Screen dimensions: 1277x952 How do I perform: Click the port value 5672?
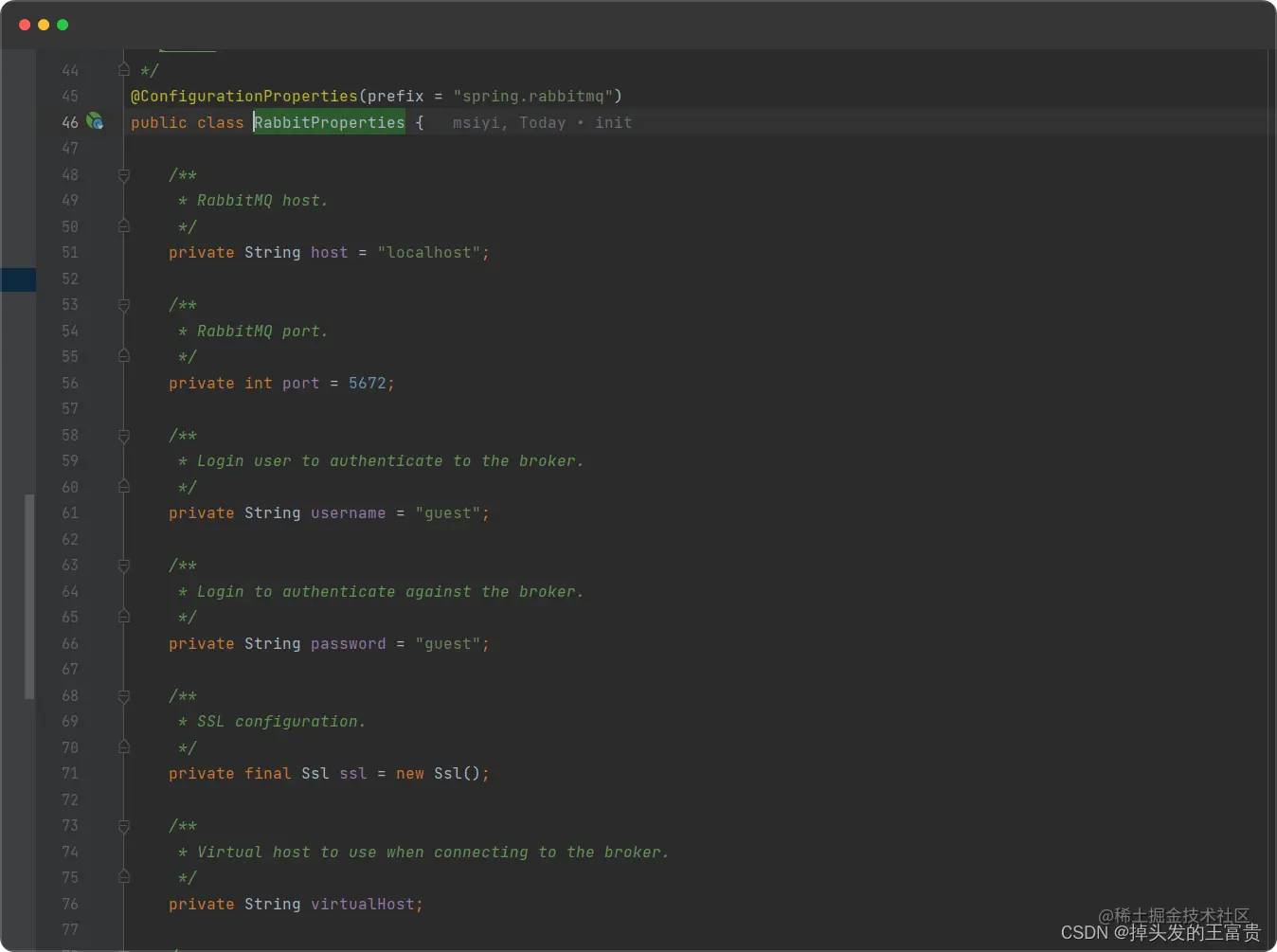click(x=367, y=383)
